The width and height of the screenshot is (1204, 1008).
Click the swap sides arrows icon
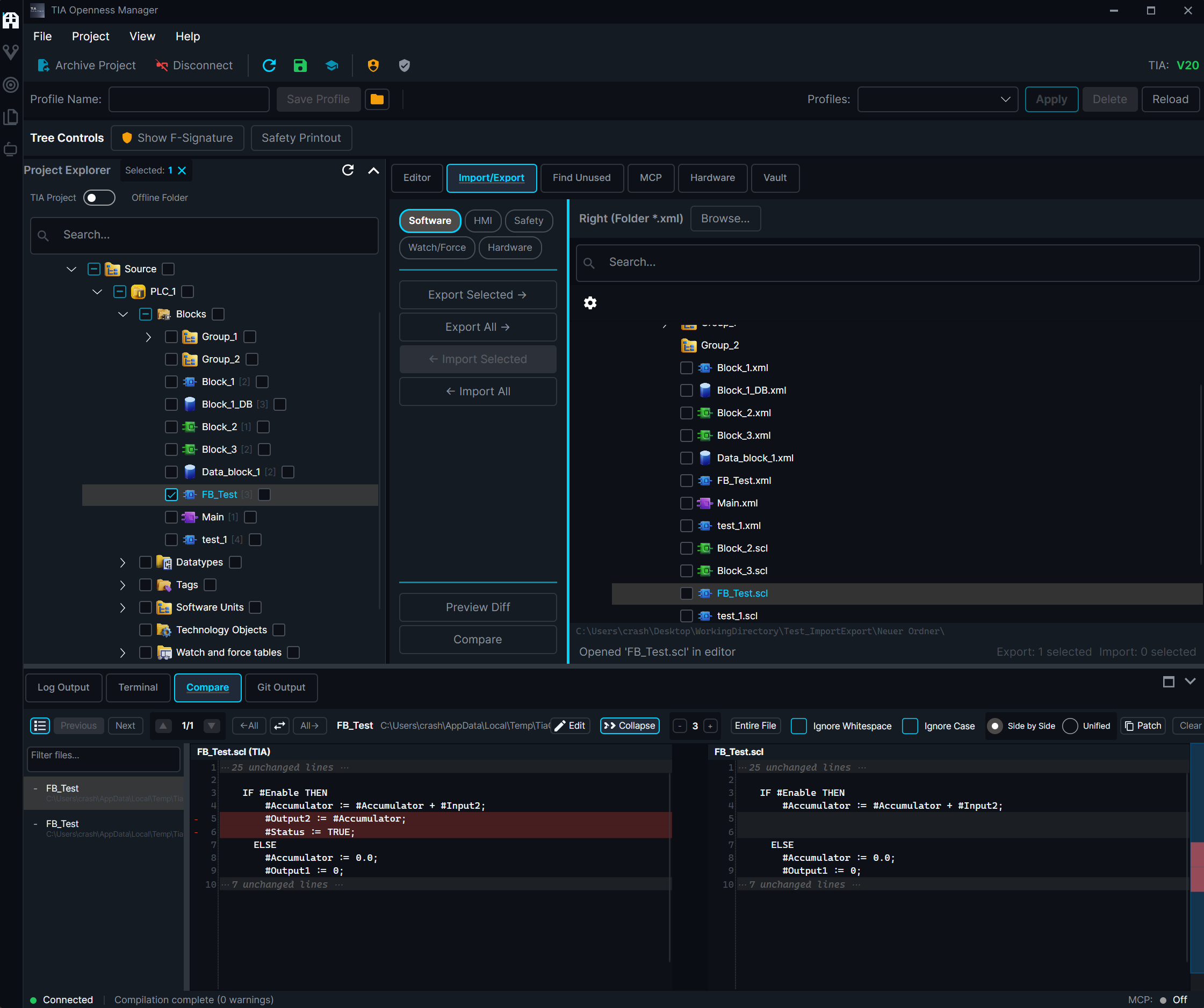279,726
